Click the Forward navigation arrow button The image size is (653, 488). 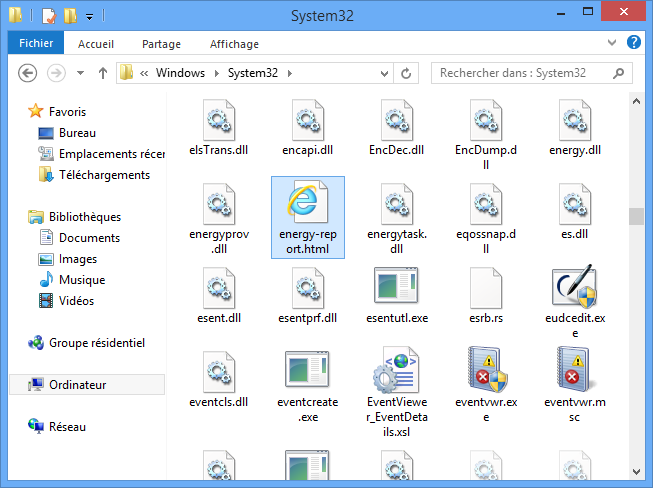click(x=56, y=73)
